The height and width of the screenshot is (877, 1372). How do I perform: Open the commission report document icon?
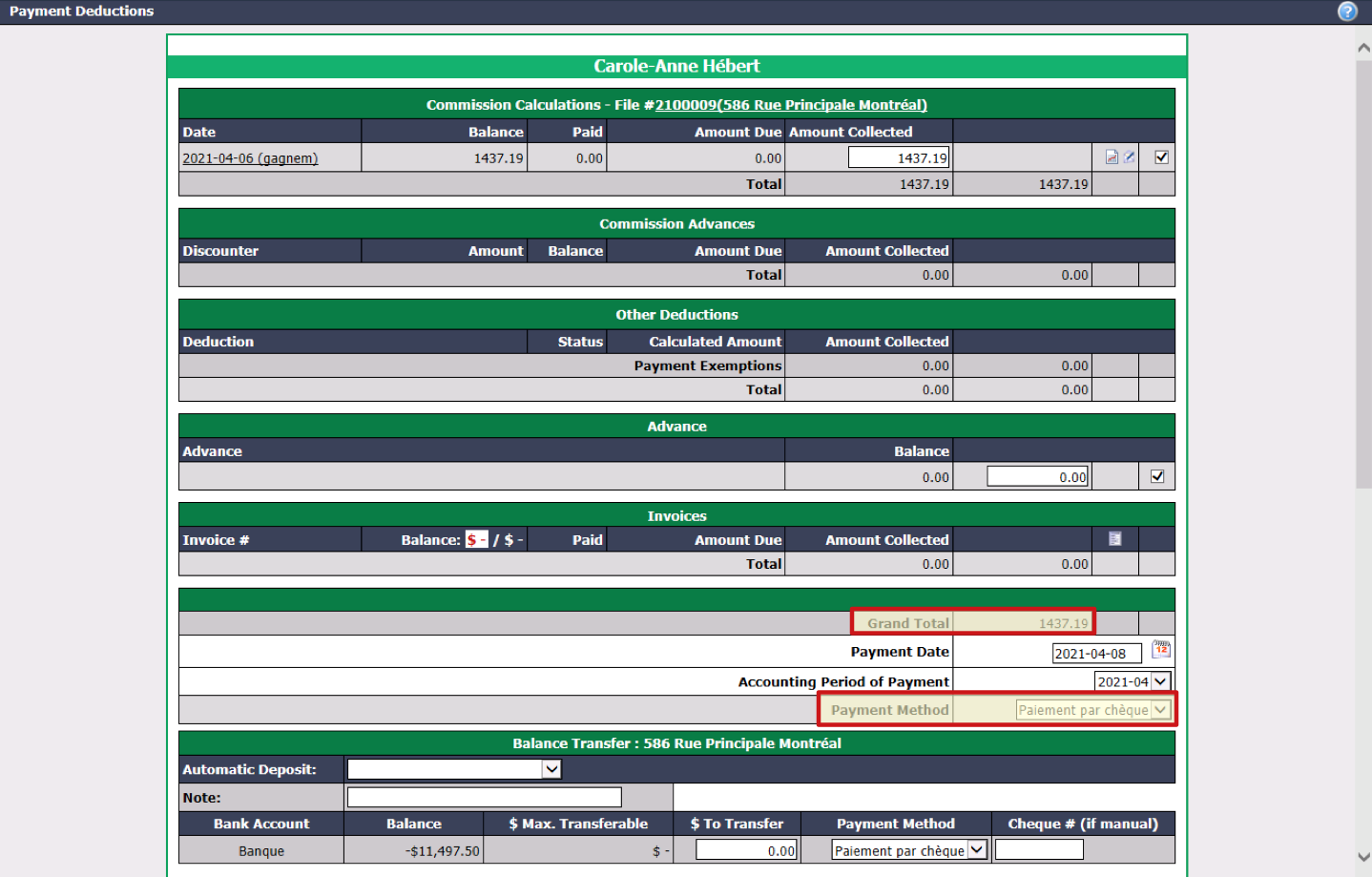click(1112, 157)
